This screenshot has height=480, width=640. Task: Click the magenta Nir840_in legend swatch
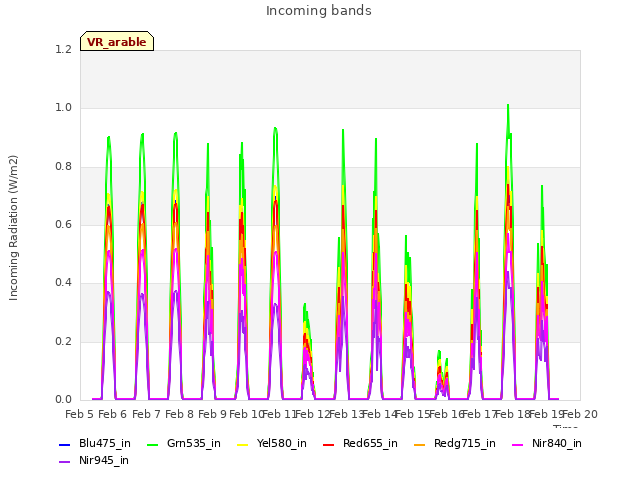(x=518, y=444)
